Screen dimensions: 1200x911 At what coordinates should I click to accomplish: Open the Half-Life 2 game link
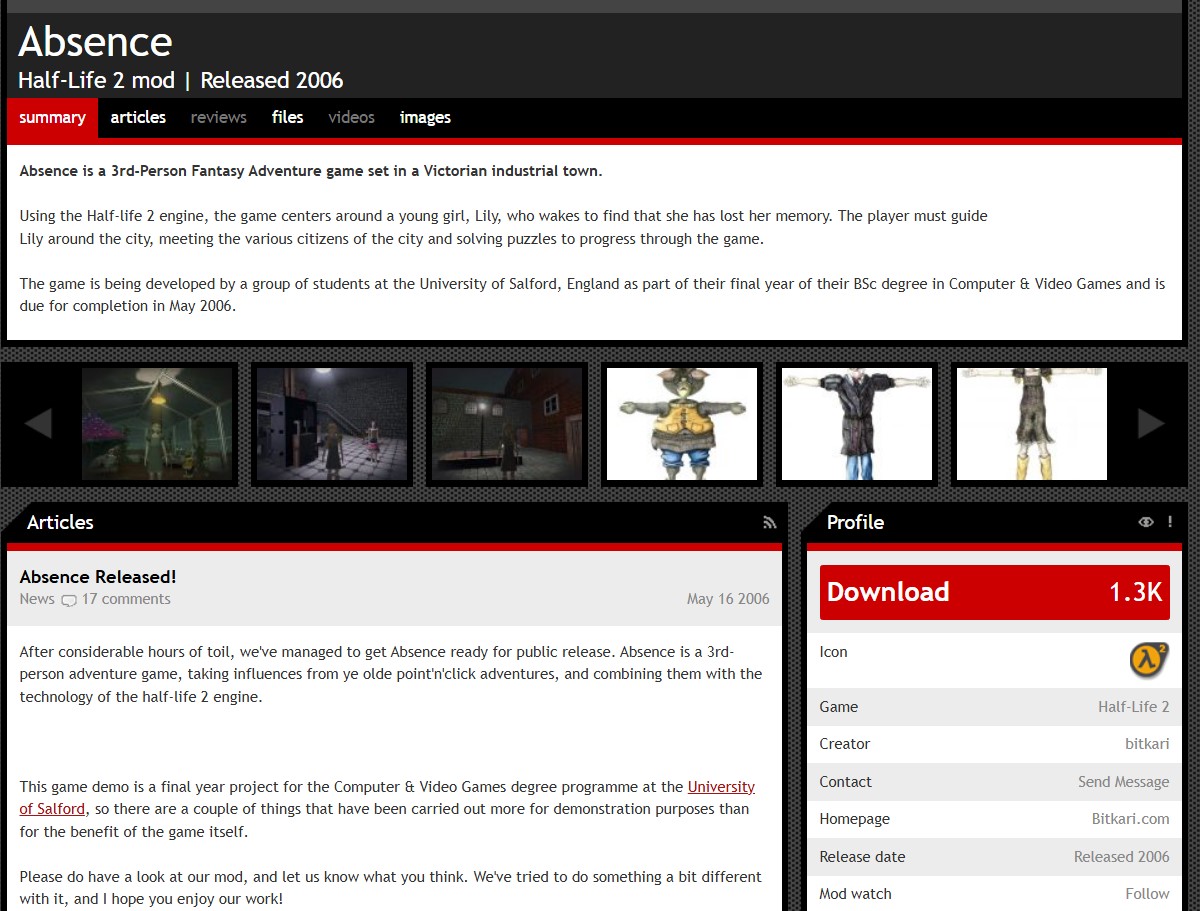[1133, 706]
